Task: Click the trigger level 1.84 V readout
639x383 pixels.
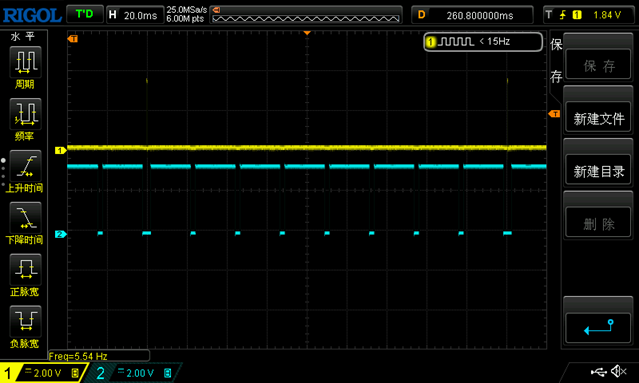Action: pos(607,15)
